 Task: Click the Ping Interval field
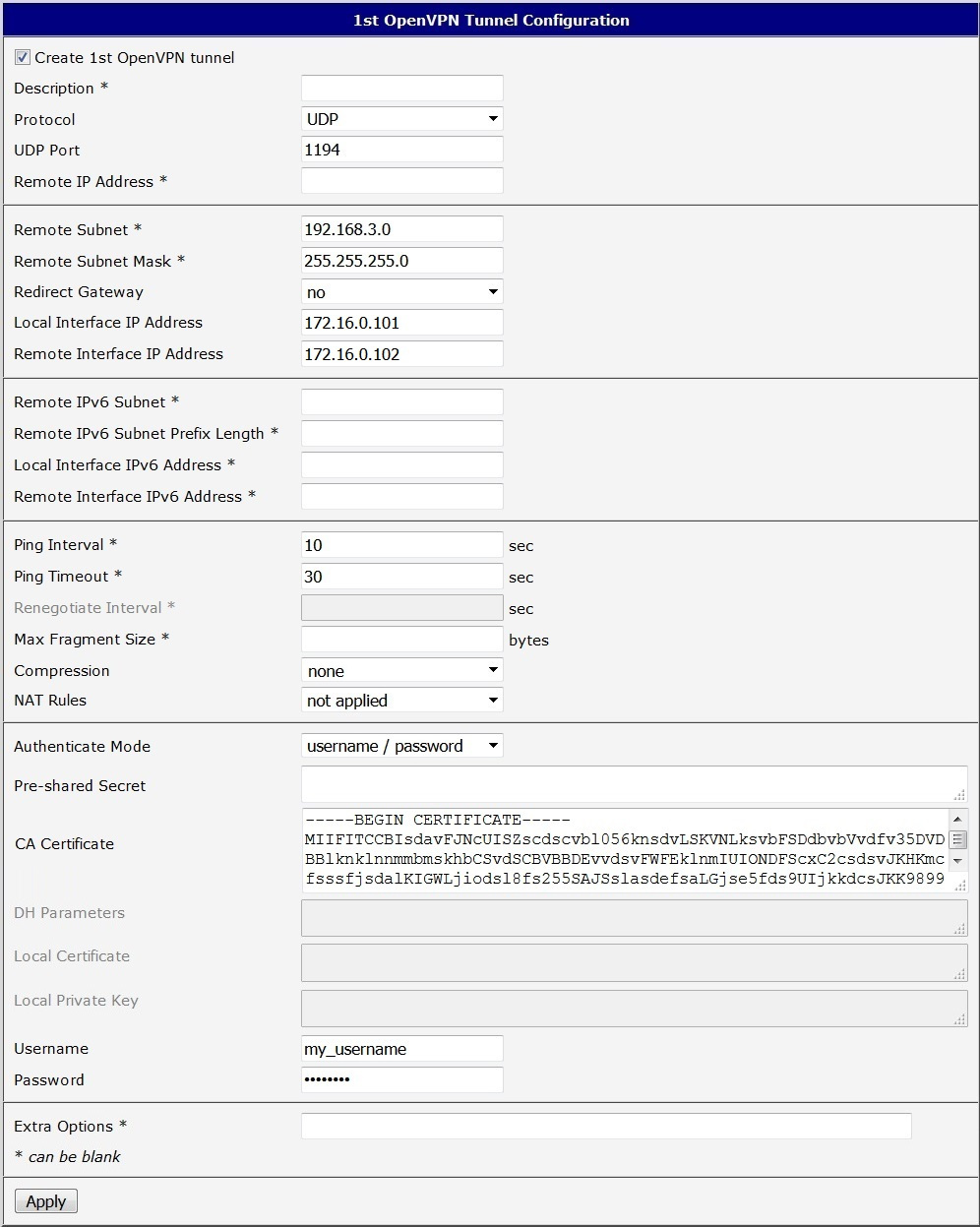[x=401, y=545]
